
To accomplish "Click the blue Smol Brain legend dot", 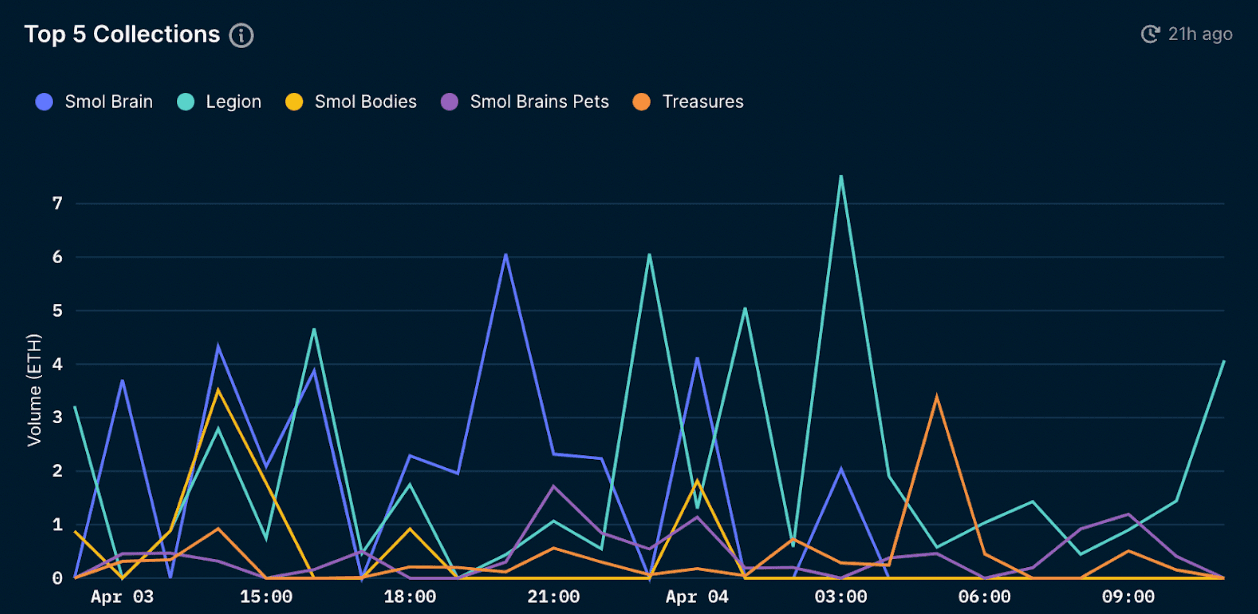I will [44, 102].
